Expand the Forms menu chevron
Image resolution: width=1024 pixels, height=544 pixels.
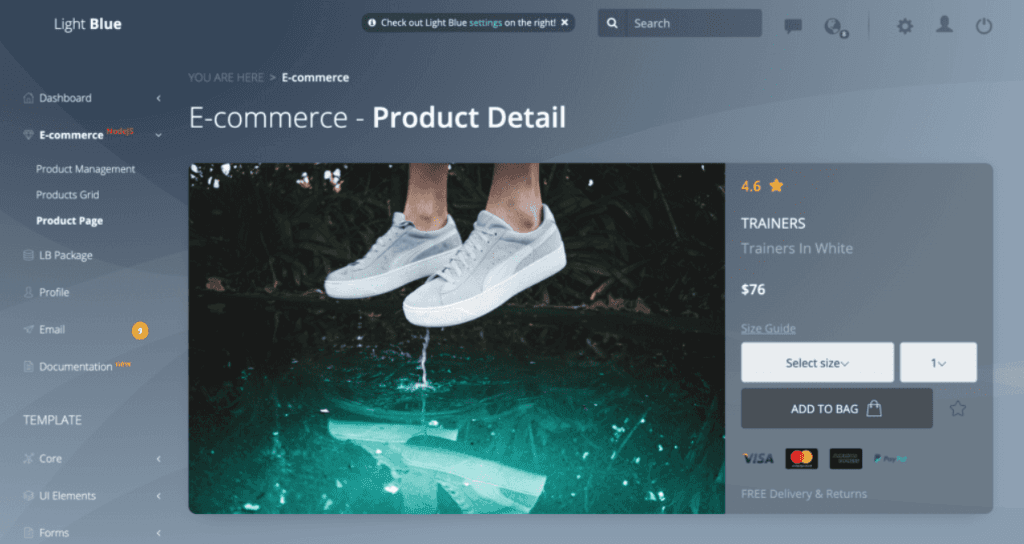(x=159, y=533)
